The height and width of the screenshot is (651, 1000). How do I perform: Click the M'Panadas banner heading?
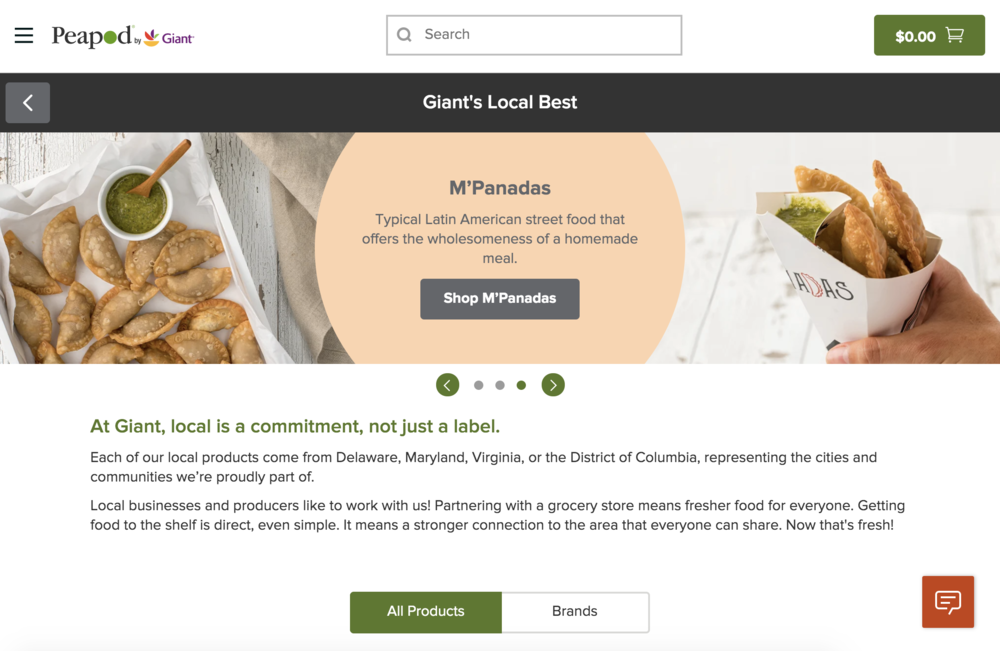click(500, 188)
